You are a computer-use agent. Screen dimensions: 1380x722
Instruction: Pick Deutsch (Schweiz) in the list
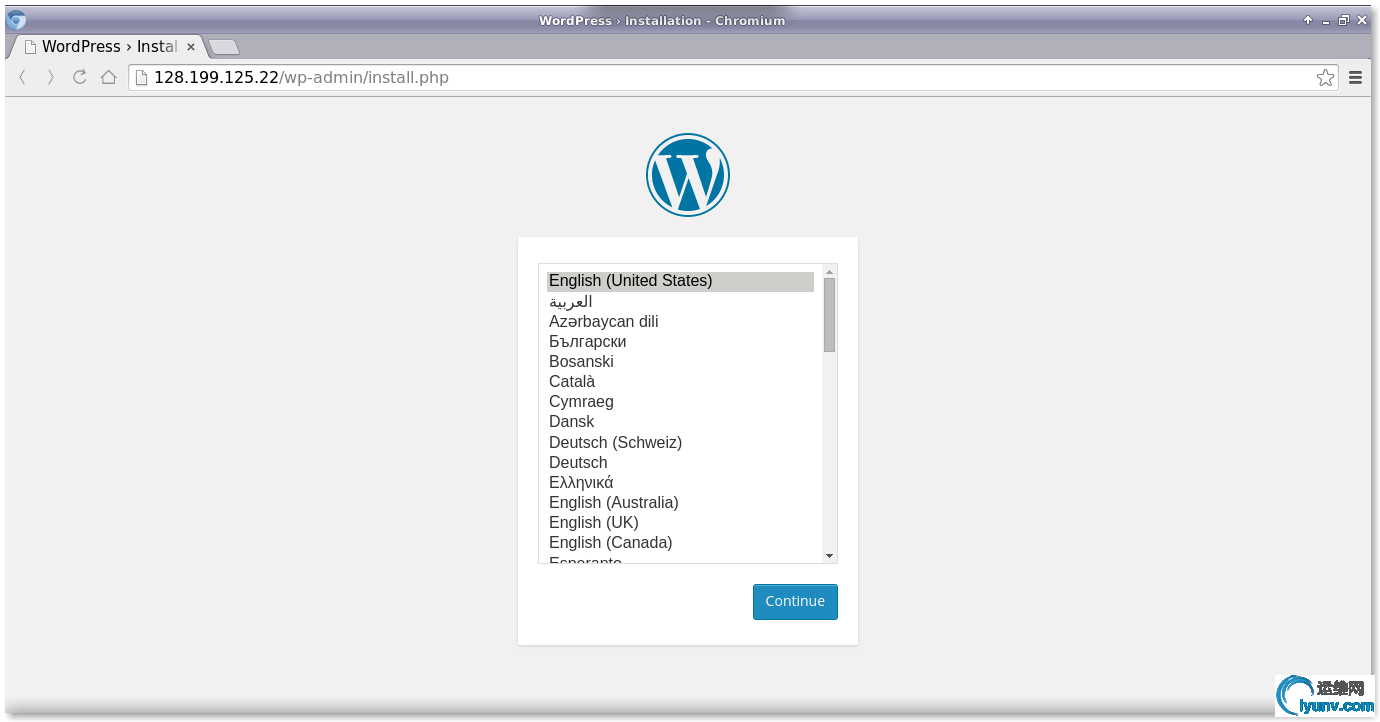coord(680,442)
